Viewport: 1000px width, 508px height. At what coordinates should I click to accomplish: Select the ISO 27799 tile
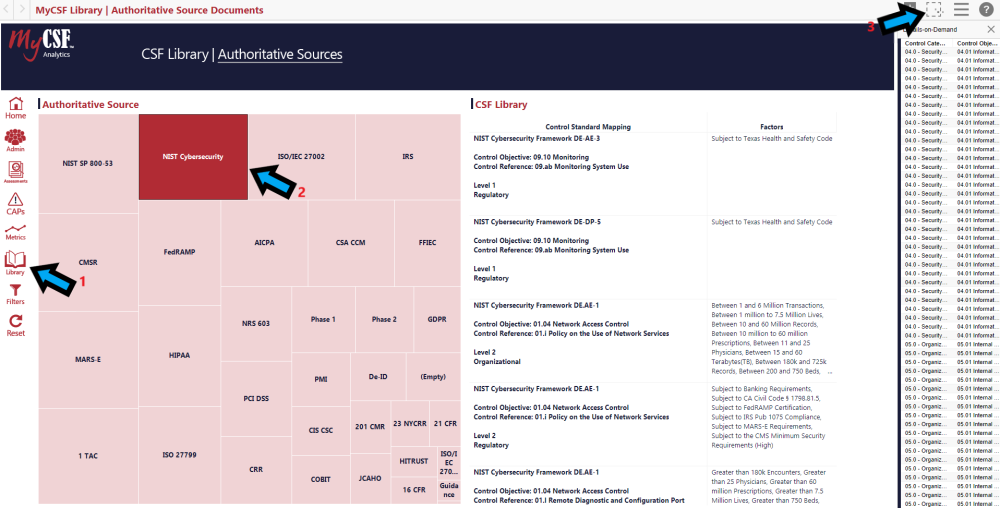click(179, 455)
